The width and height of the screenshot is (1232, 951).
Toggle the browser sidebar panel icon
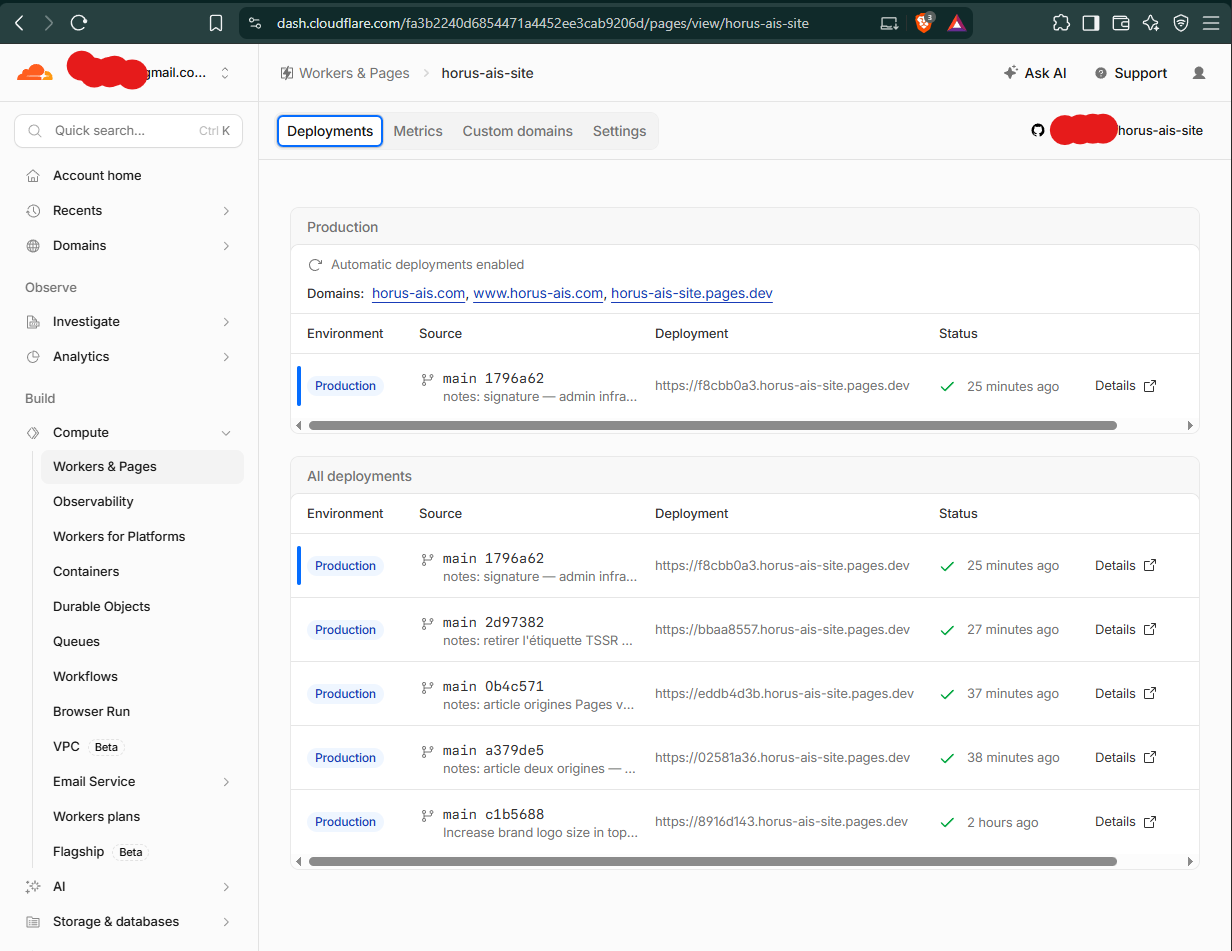coord(1091,23)
